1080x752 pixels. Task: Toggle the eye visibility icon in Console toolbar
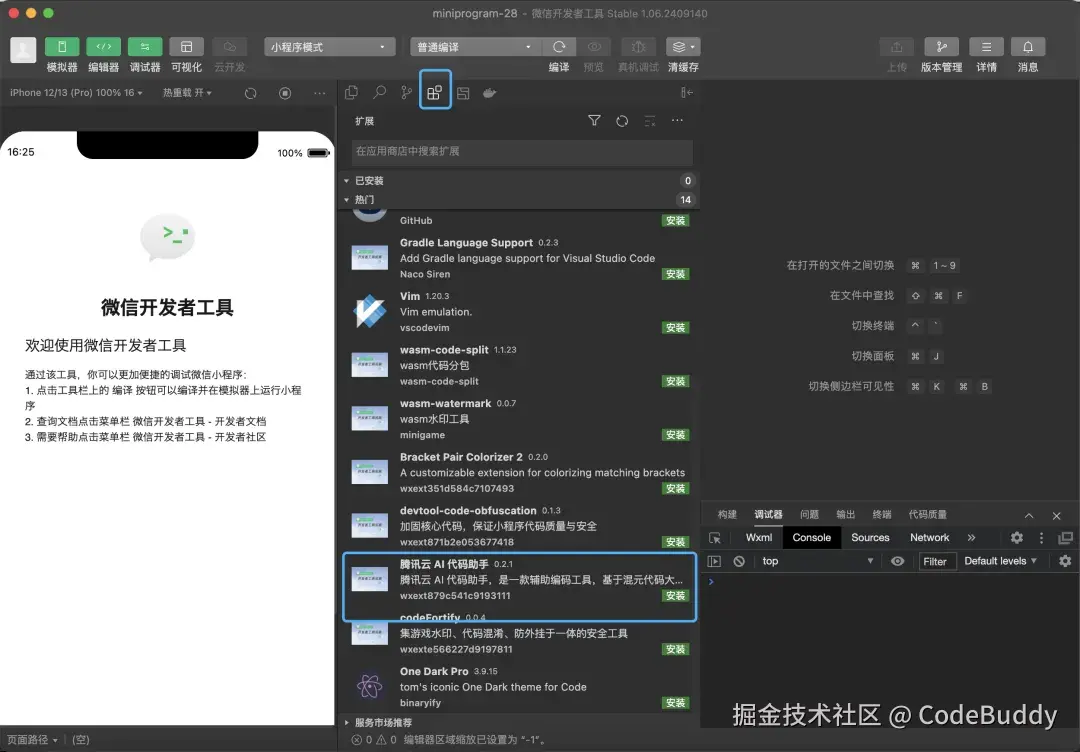point(899,561)
